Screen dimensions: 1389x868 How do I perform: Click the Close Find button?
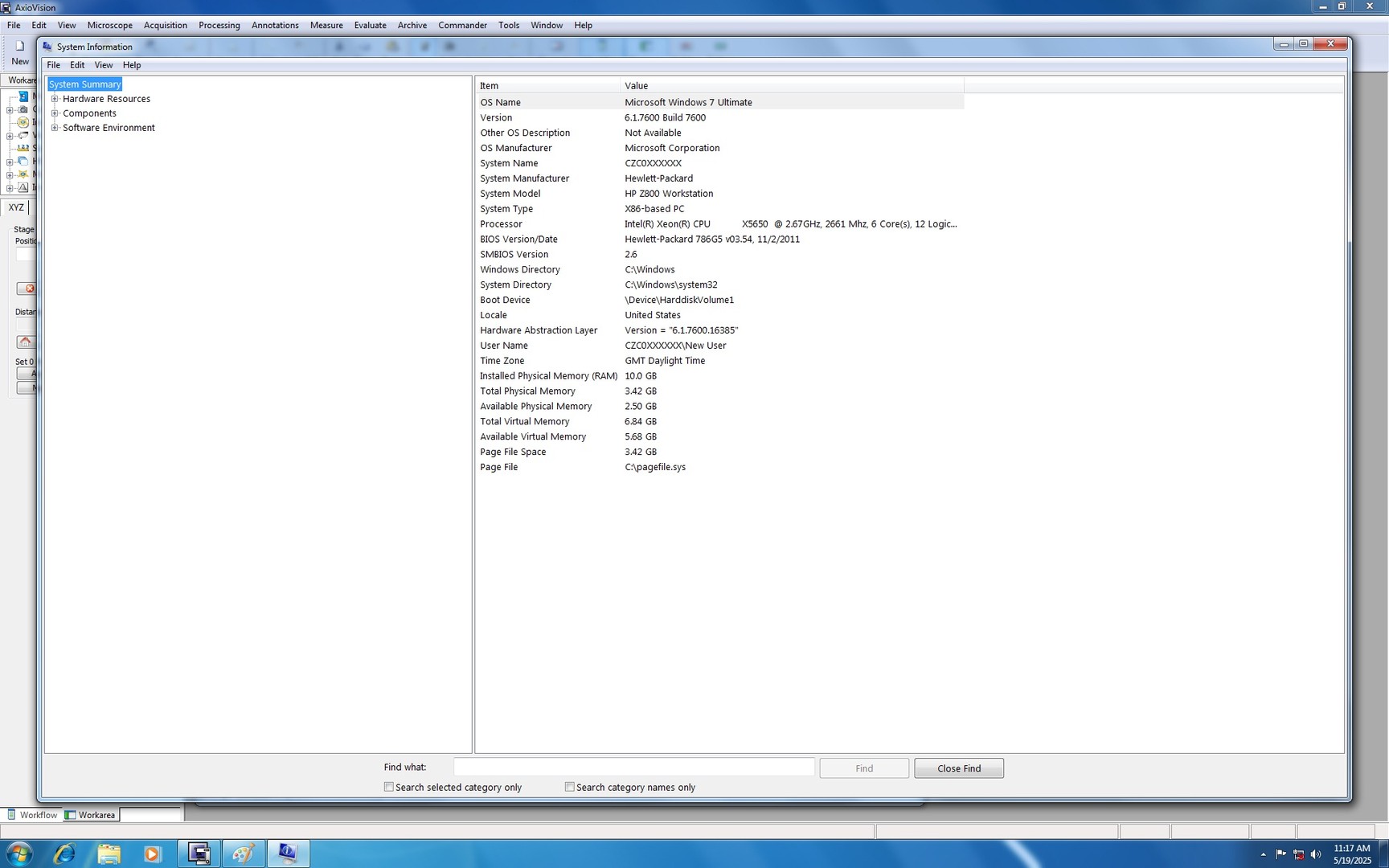point(958,768)
